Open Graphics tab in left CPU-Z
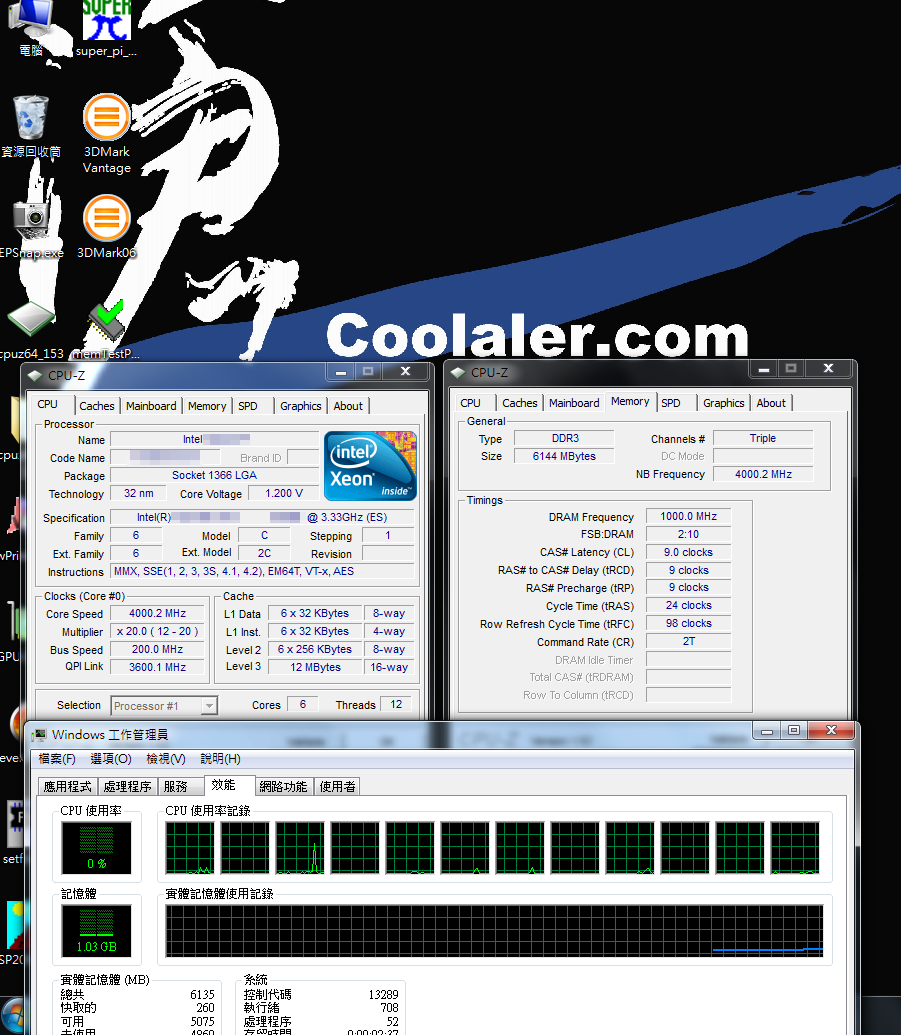The image size is (901, 1035). pos(300,406)
